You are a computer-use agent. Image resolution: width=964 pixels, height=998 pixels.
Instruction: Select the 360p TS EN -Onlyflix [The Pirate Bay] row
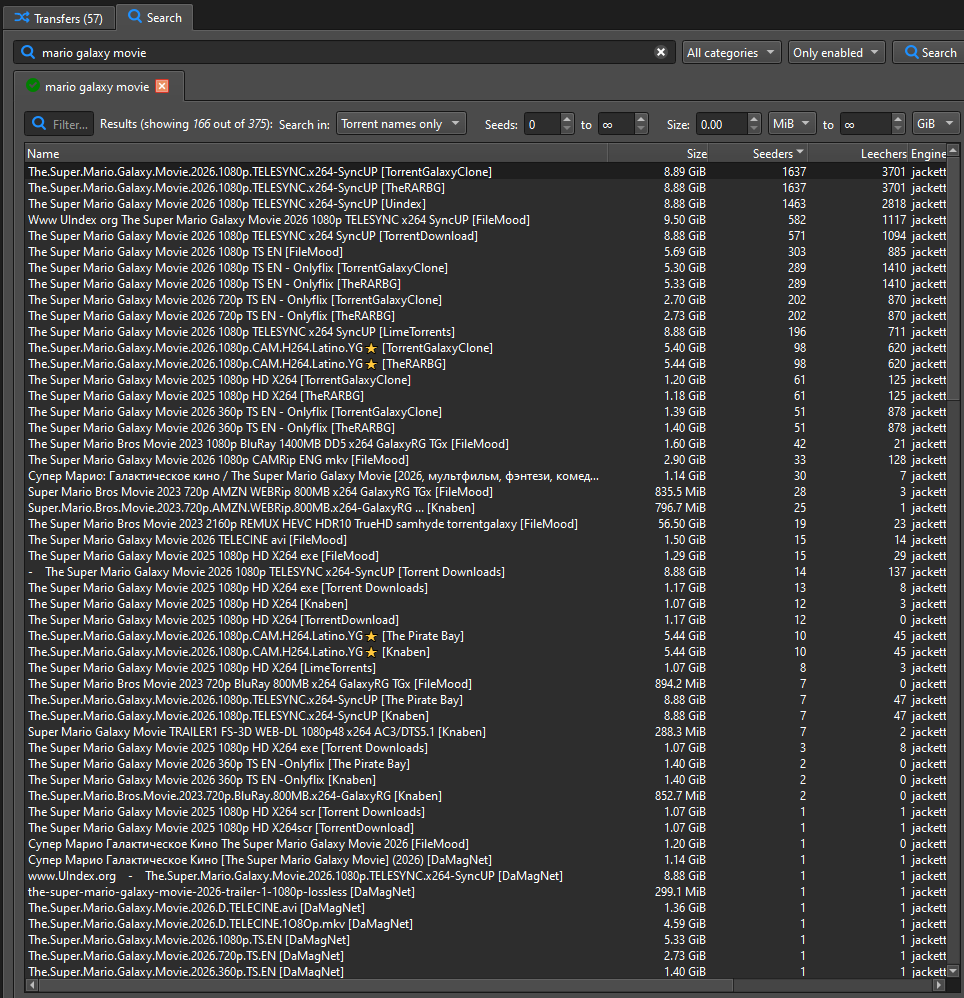click(x=486, y=764)
